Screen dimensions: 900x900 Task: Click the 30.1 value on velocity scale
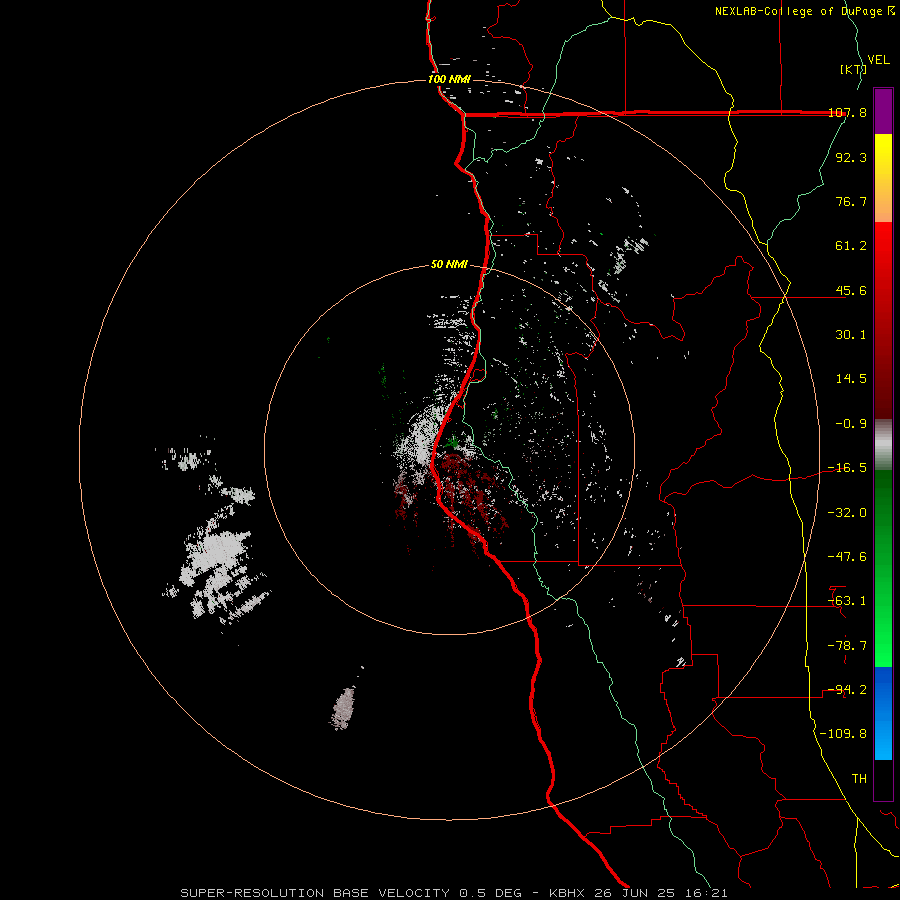click(x=851, y=335)
